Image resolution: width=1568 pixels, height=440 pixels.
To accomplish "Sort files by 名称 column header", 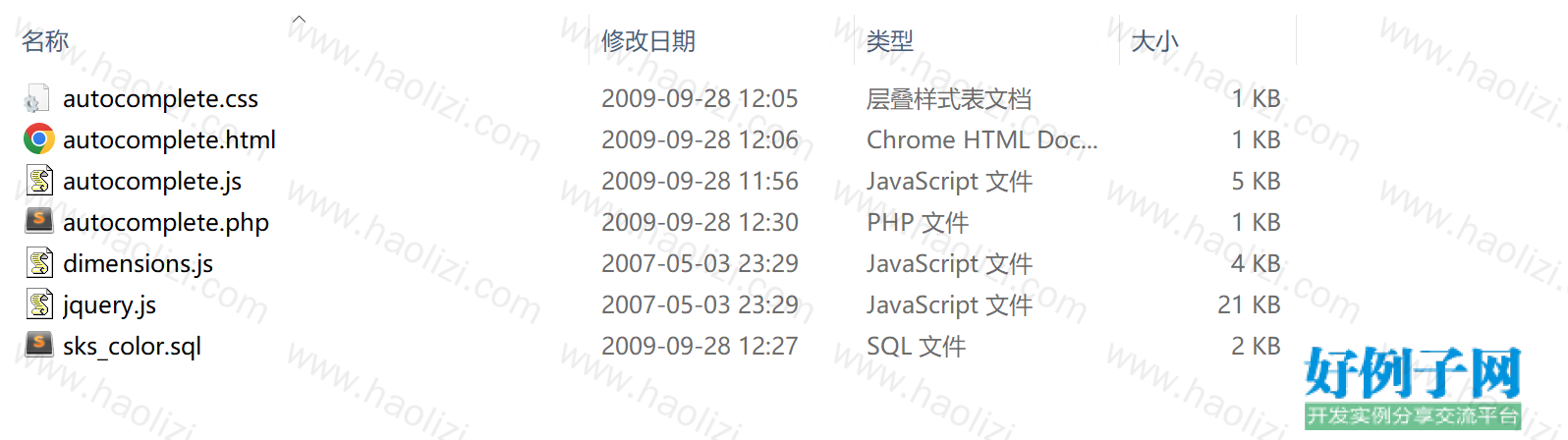I will click(45, 41).
